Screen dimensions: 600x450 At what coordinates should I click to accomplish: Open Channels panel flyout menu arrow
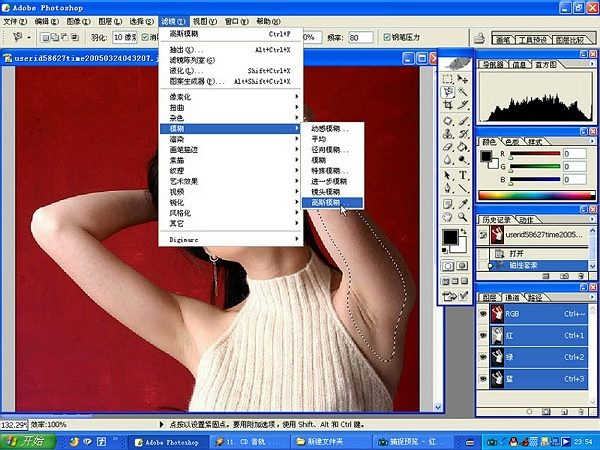(x=592, y=297)
